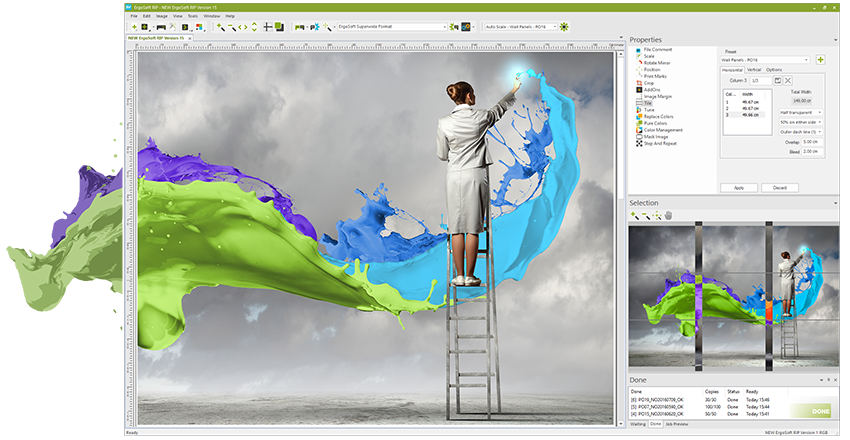
Task: Select the hand pan tool in Selection panel
Action: (668, 215)
